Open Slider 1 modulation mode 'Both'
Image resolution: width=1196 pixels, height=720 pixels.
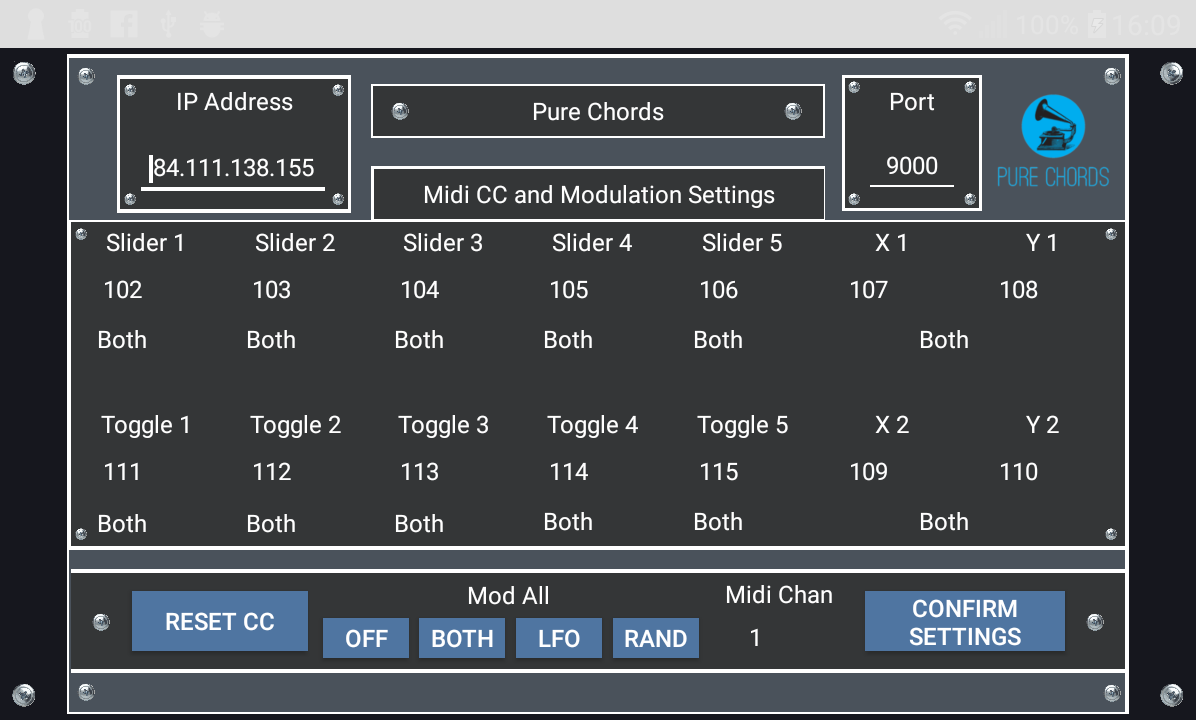pyautogui.click(x=122, y=340)
